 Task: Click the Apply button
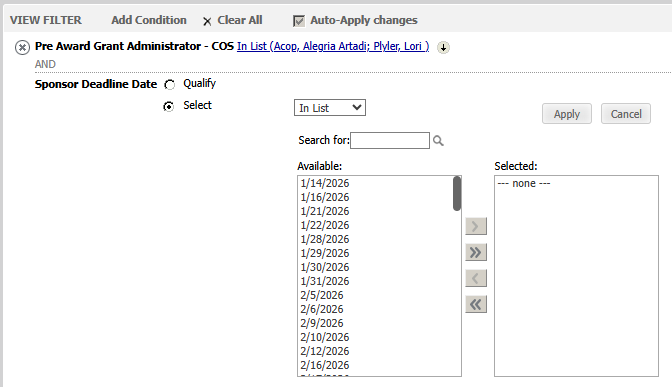pos(567,114)
